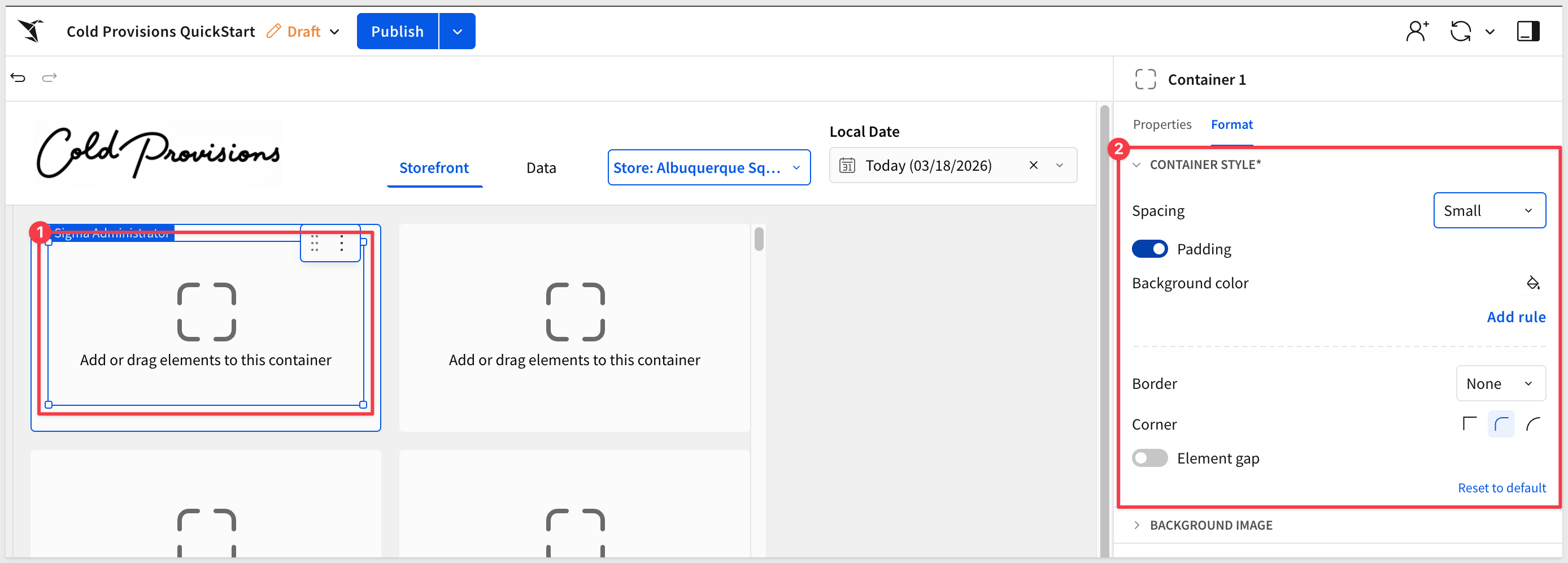Switch to the Properties tab
1568x563 pixels.
pyautogui.click(x=1161, y=124)
